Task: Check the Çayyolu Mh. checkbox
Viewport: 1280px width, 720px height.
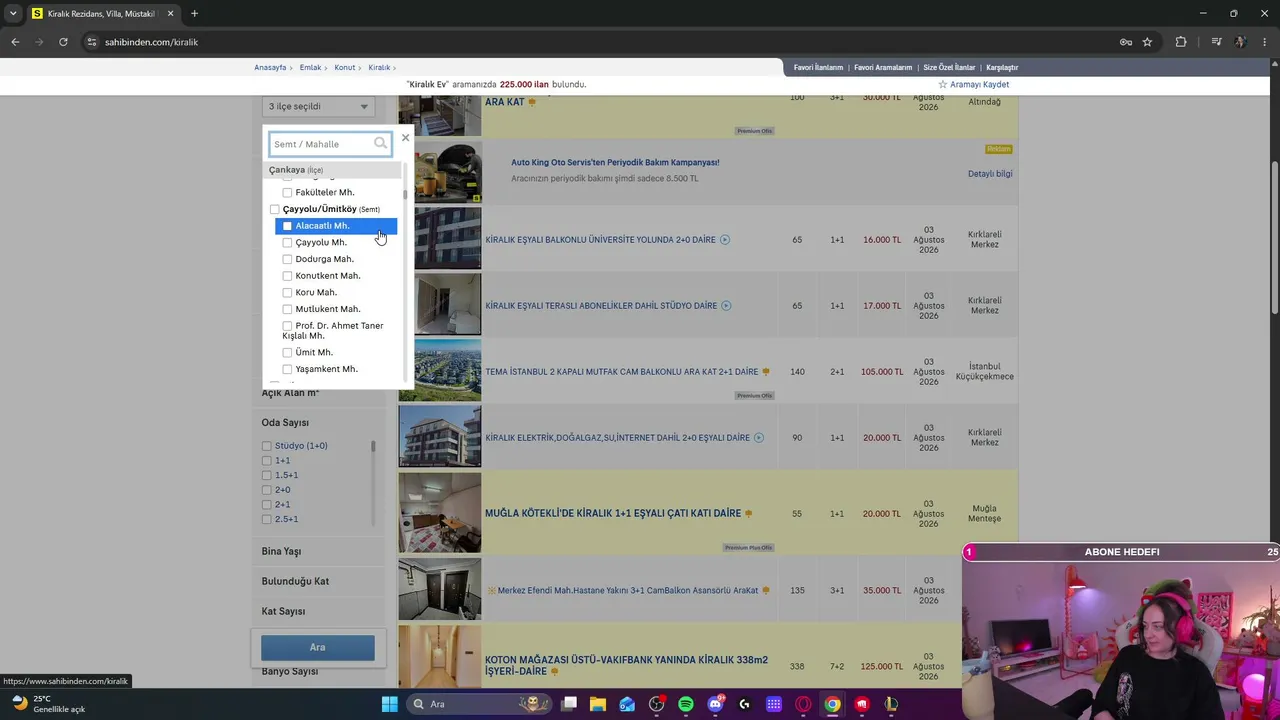Action: click(287, 242)
